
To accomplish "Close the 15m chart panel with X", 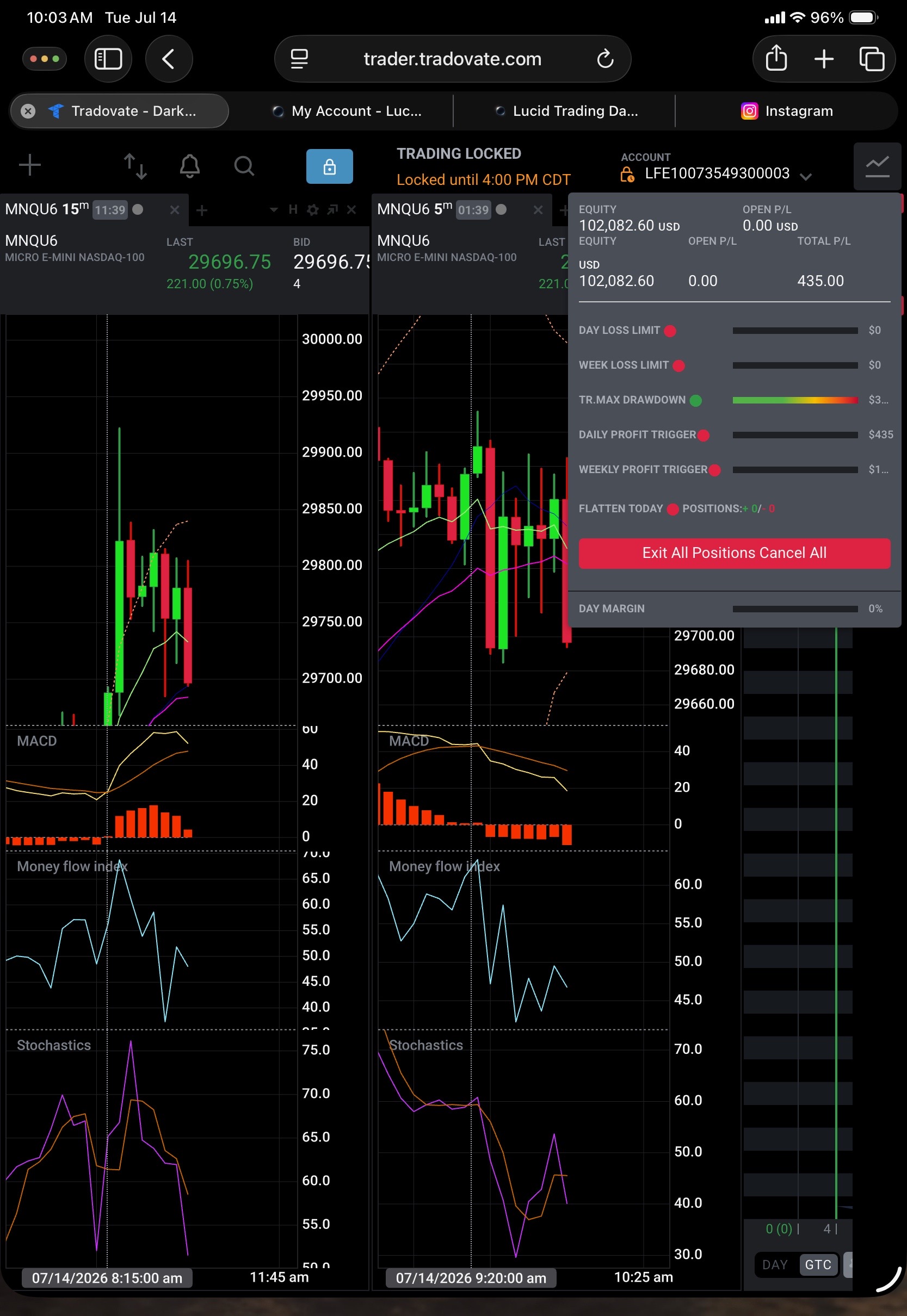I will coord(352,209).
